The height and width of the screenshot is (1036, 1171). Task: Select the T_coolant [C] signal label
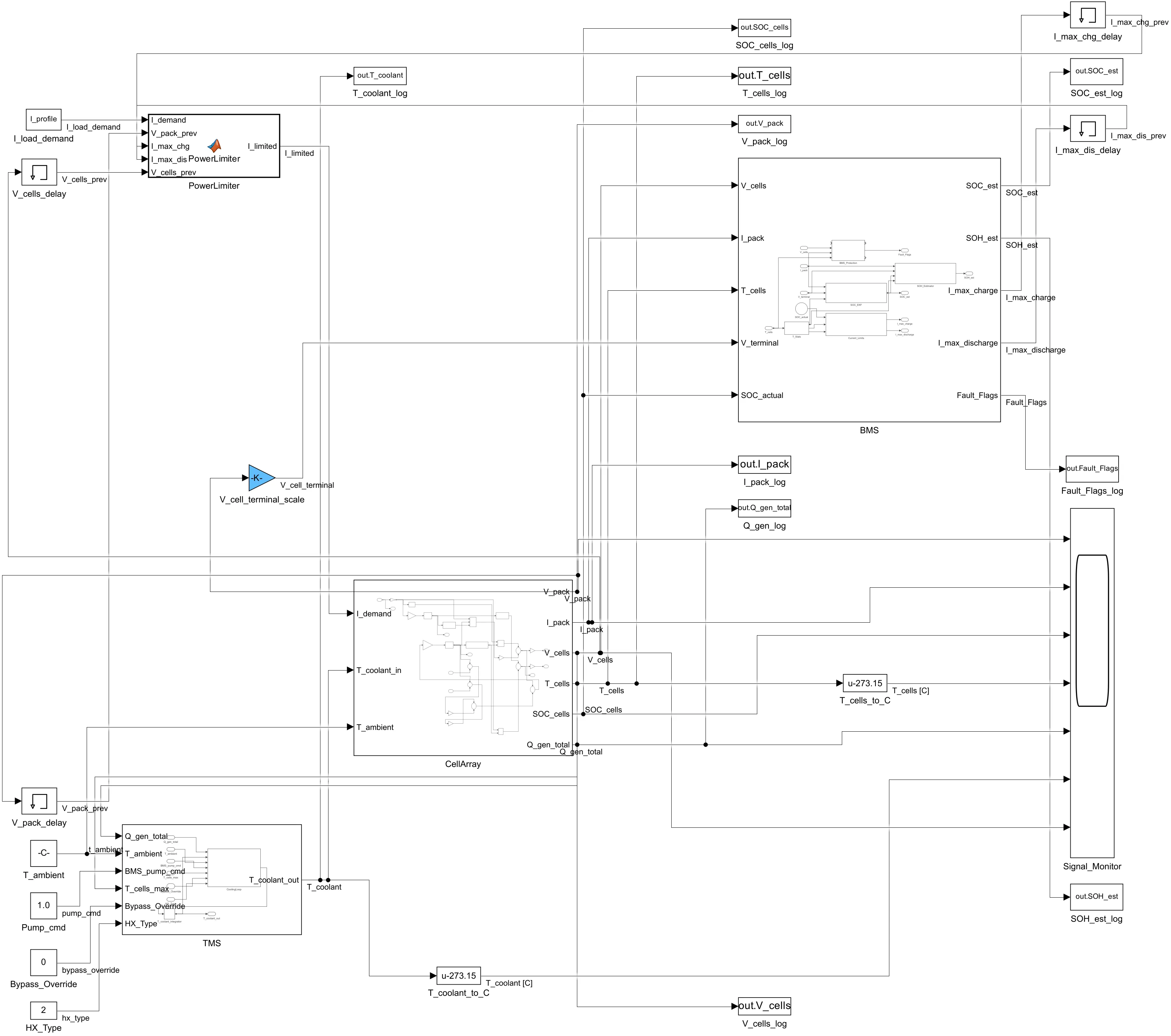click(x=509, y=983)
